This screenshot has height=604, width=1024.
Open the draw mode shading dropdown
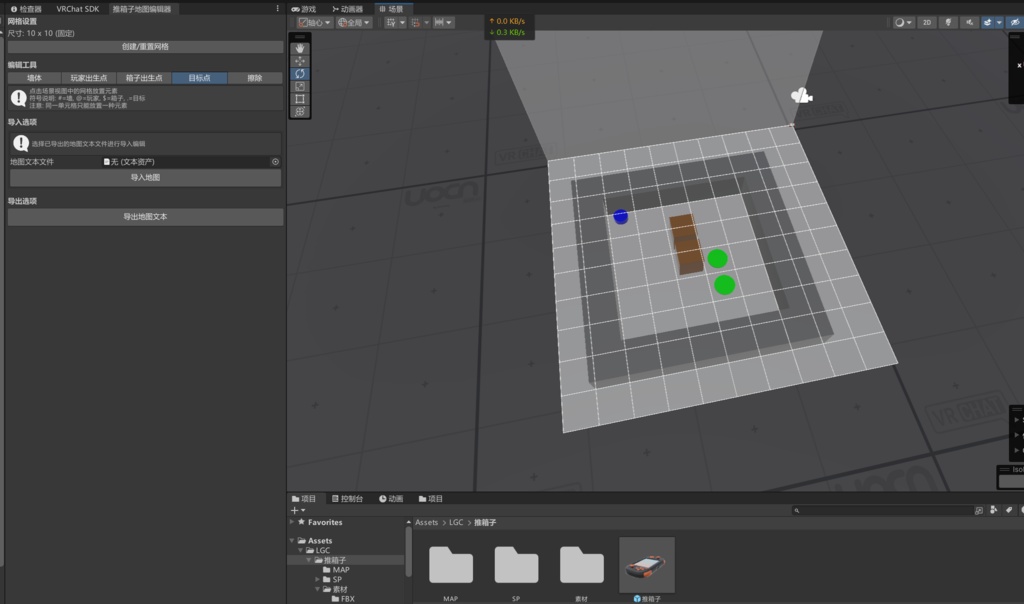(903, 22)
